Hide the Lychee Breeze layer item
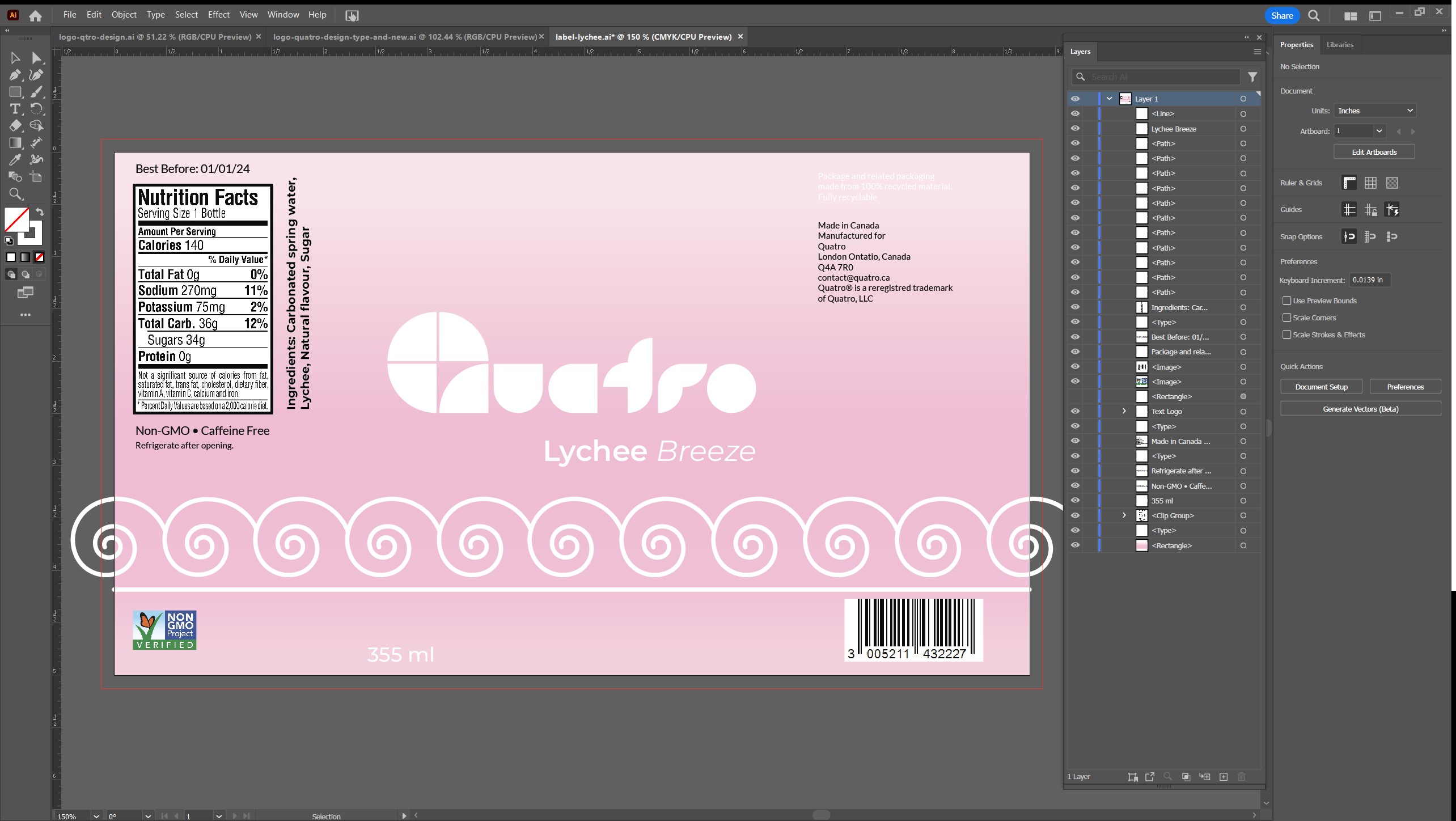 pos(1075,129)
